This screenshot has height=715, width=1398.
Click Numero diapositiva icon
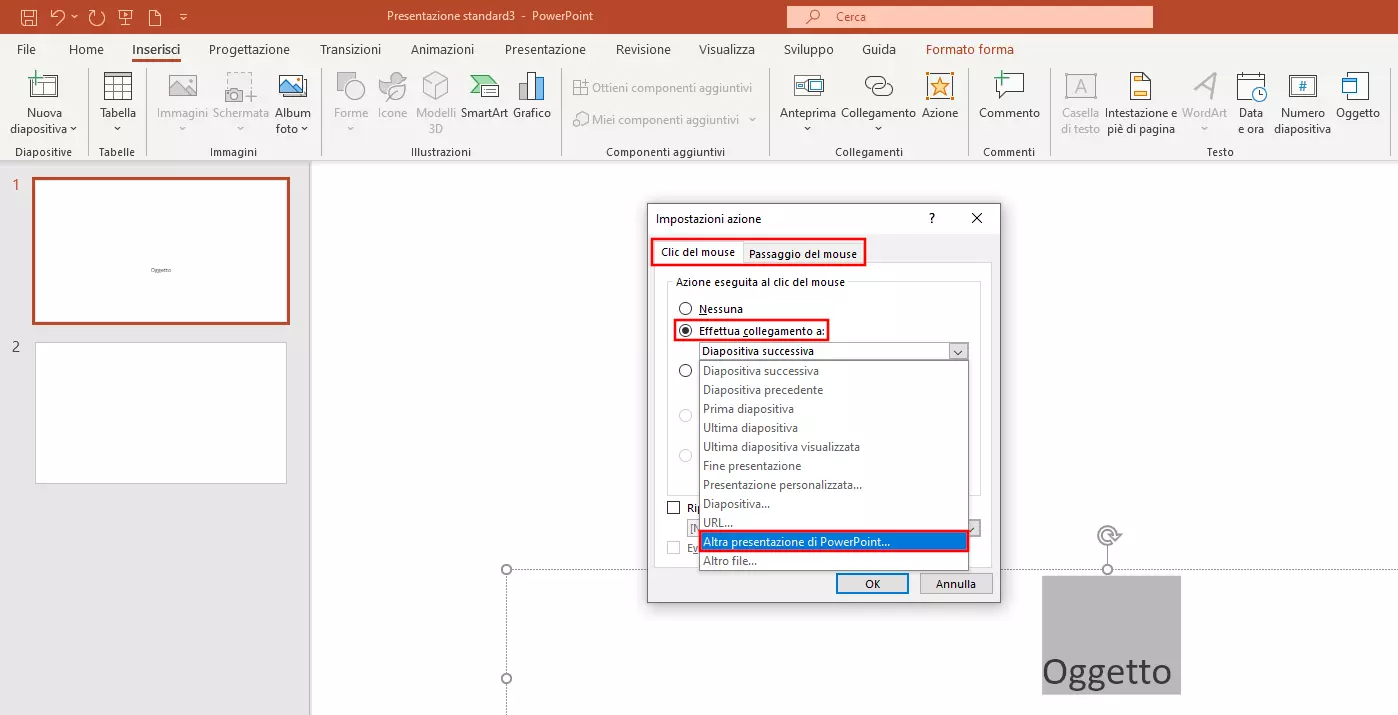coord(1302,87)
